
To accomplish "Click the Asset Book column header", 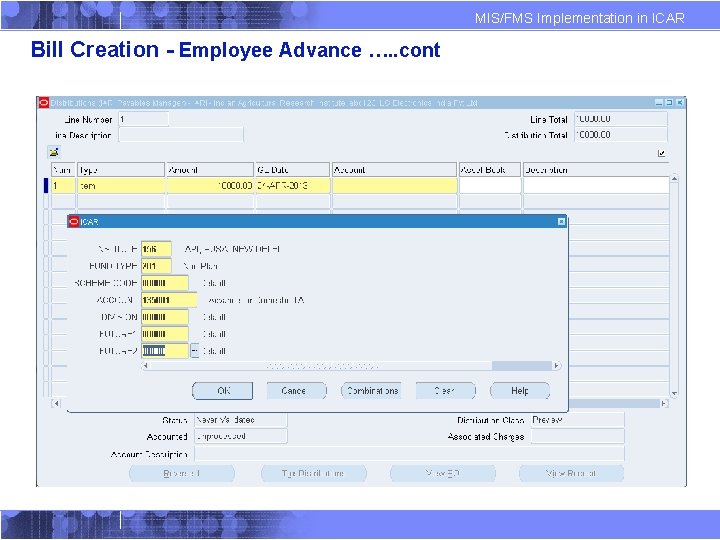I will (490, 170).
